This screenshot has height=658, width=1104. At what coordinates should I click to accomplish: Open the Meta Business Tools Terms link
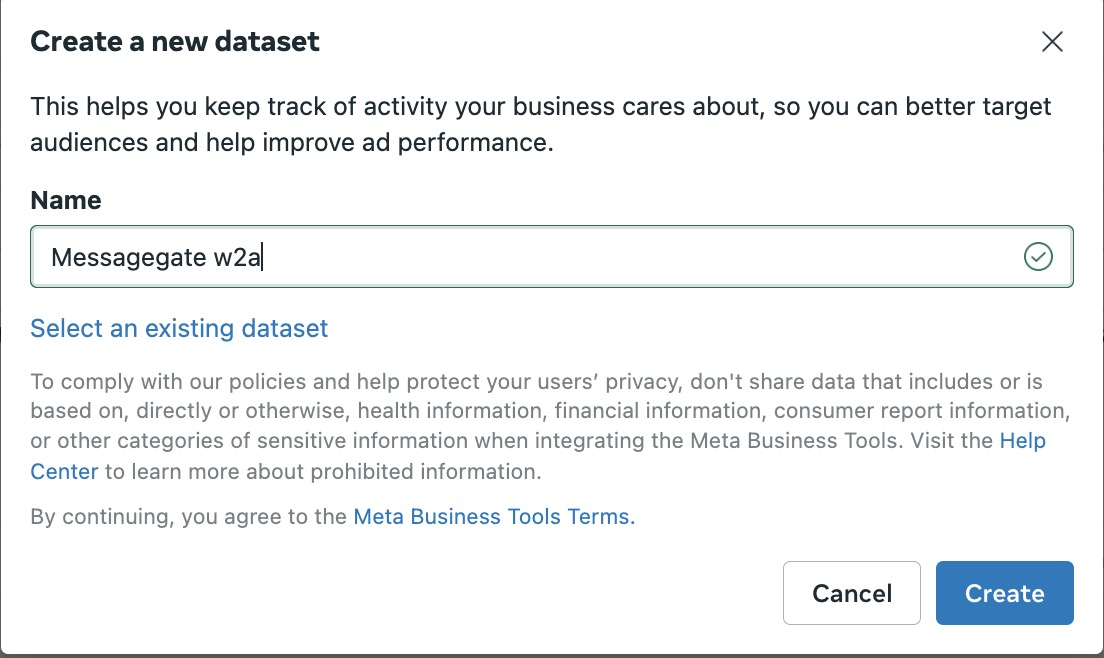494,517
